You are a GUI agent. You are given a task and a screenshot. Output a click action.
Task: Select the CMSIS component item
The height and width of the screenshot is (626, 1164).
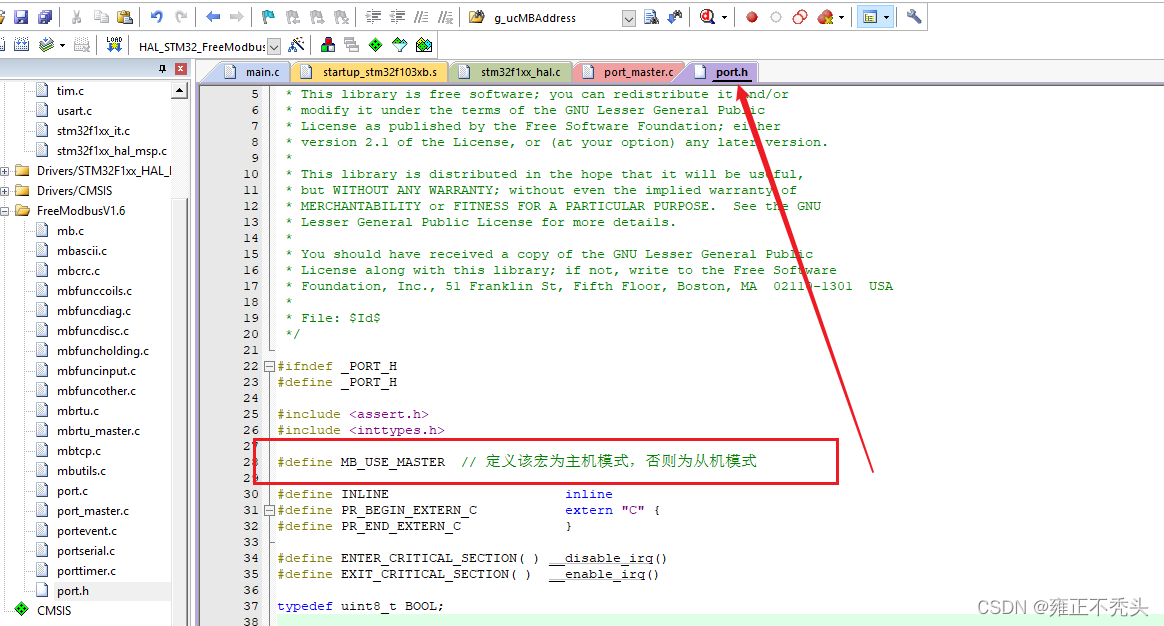[x=53, y=610]
